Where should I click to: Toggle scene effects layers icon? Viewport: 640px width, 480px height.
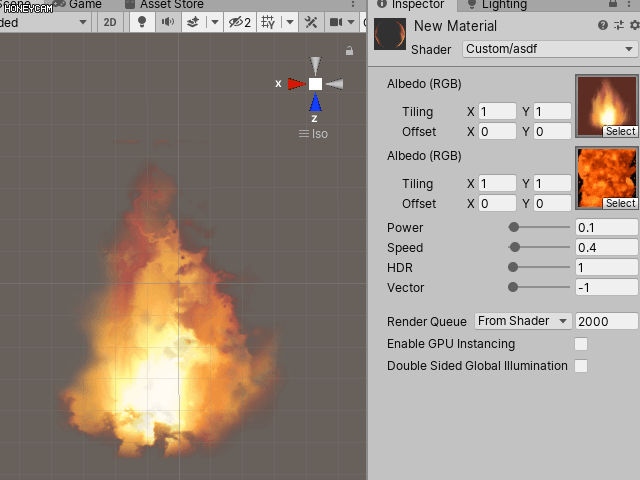pyautogui.click(x=193, y=22)
